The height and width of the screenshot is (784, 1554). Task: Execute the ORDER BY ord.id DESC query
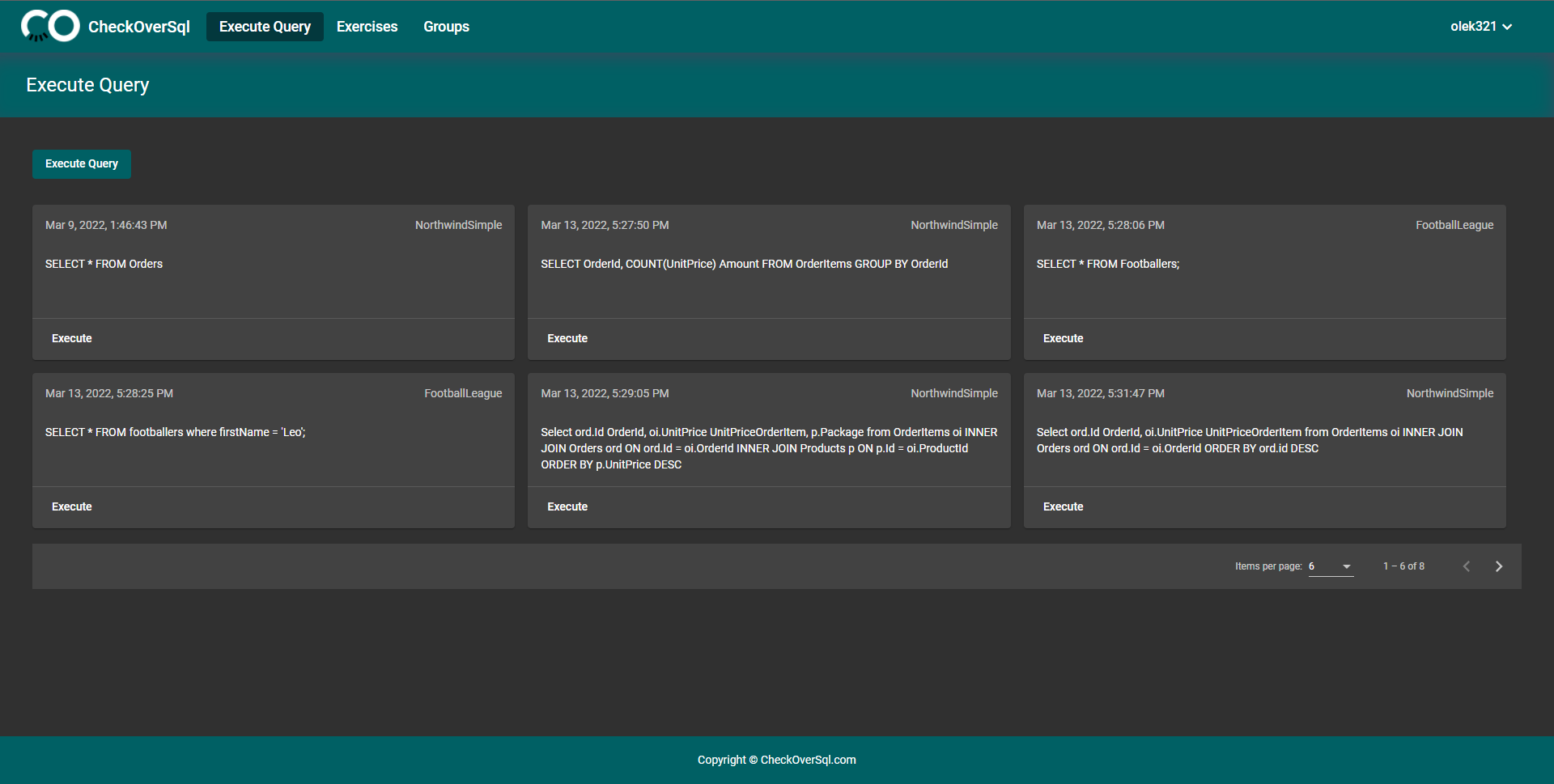1063,506
